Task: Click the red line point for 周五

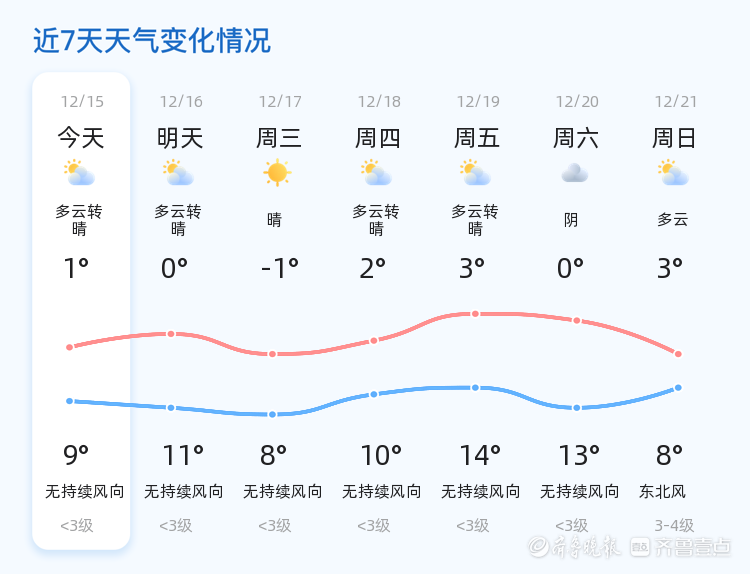Action: tap(476, 314)
